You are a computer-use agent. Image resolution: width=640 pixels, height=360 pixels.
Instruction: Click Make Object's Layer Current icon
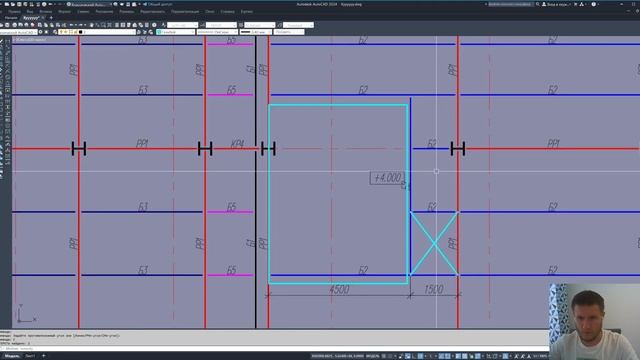pos(139,32)
